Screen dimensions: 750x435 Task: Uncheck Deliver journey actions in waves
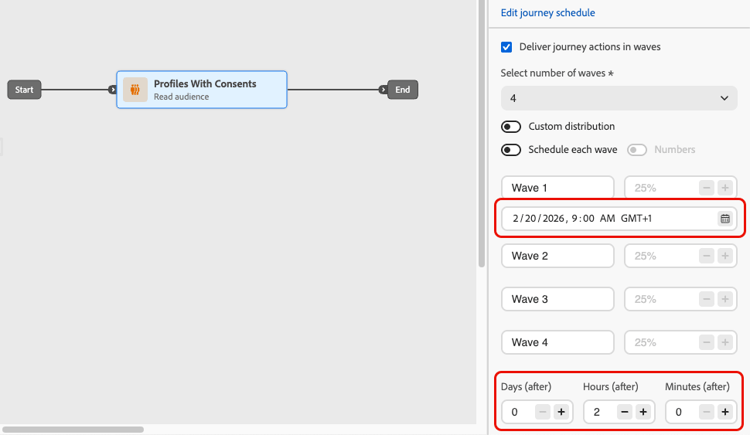[x=507, y=47]
